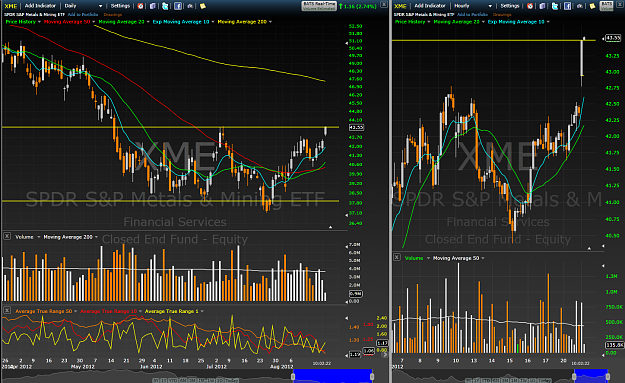Image resolution: width=625 pixels, height=383 pixels.
Task: Open Drawings in the Hourly chart
Action: tap(502, 15)
